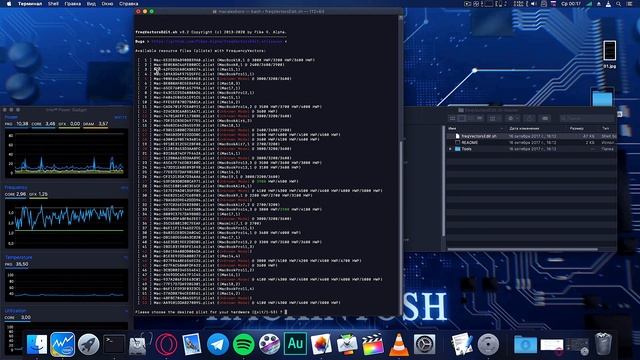Screen dimensions: 640x360
Task: Launch Launchpad rocket icon in dock
Action: (88, 344)
